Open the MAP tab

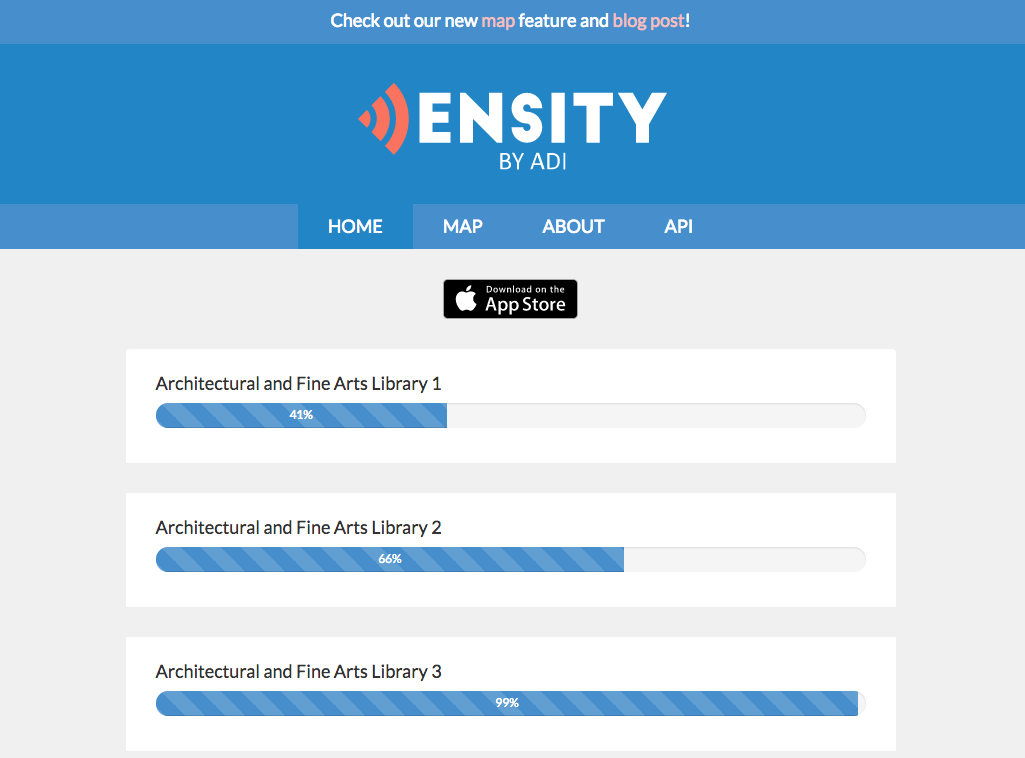pos(463,226)
